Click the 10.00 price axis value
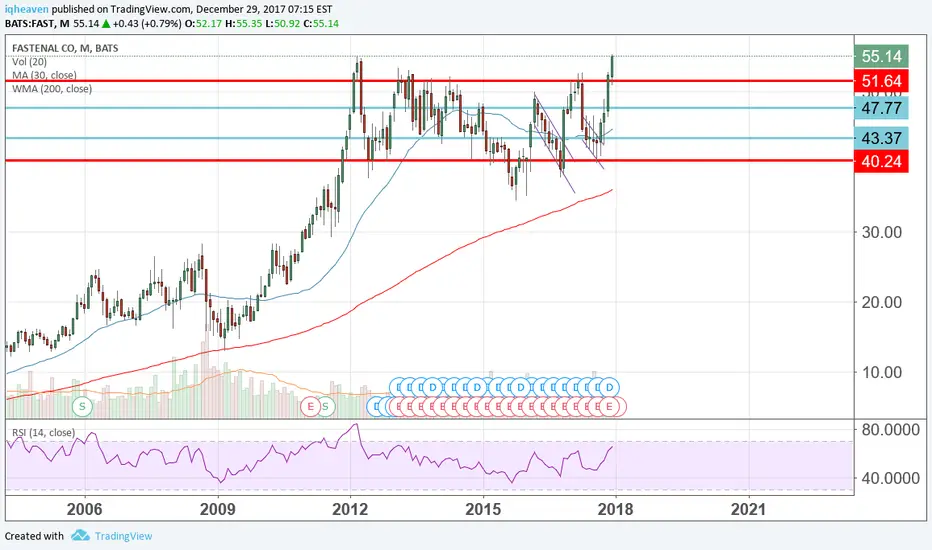The width and height of the screenshot is (932, 550). coord(882,373)
